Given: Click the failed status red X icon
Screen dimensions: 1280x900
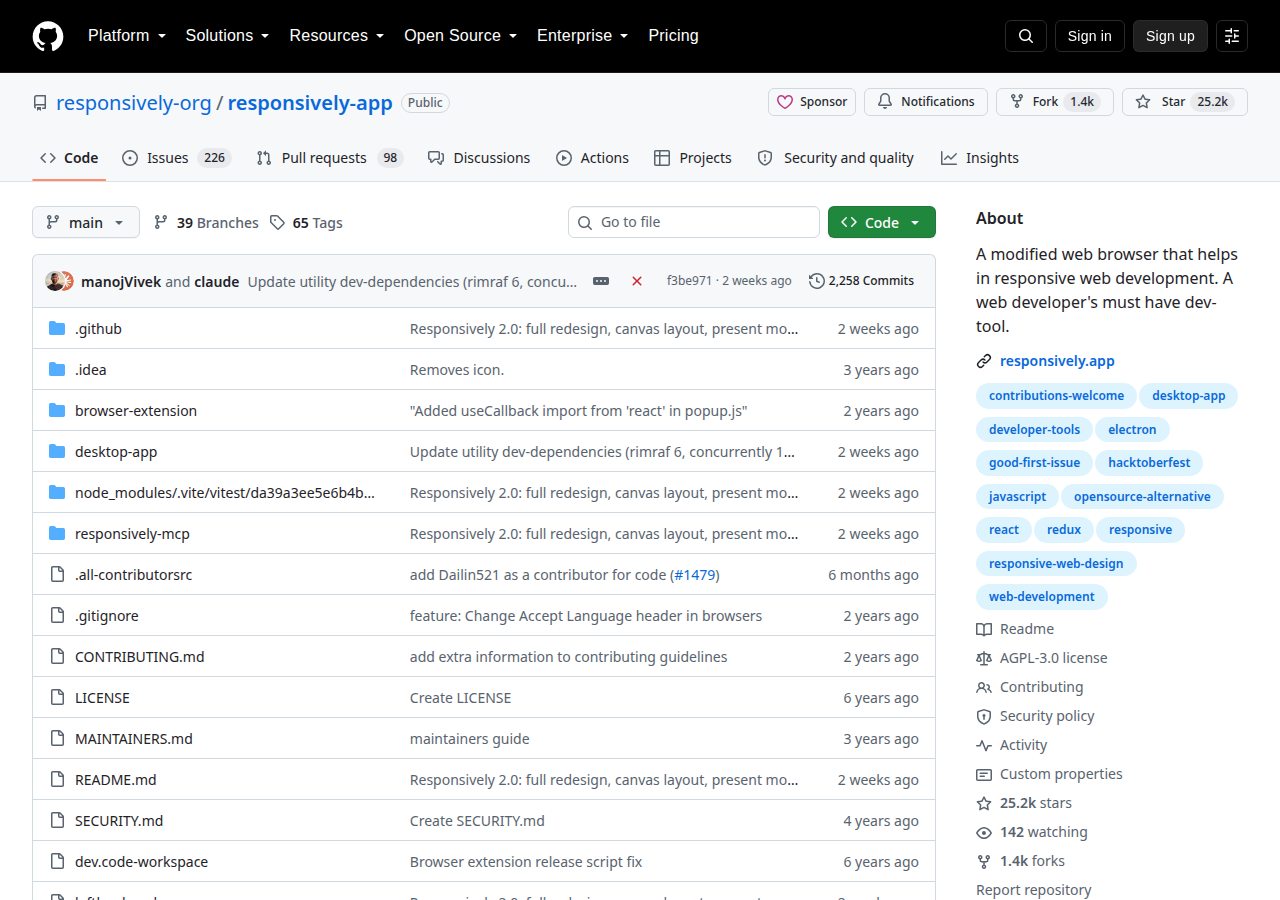Looking at the screenshot, I should click(x=637, y=281).
